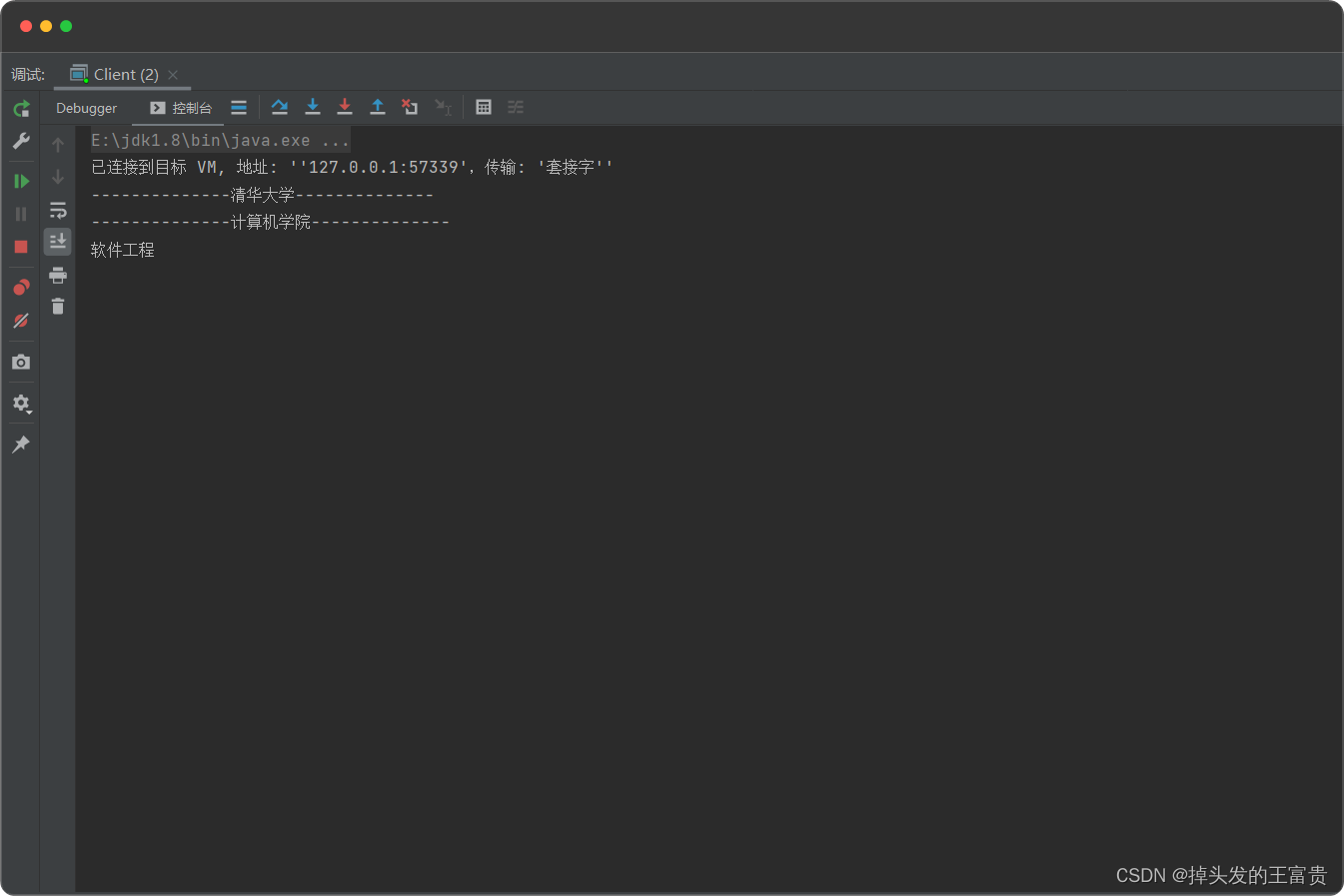The width and height of the screenshot is (1344, 896).
Task: Click the VM connected 127.0.0.1:57339 line
Action: tap(352, 167)
